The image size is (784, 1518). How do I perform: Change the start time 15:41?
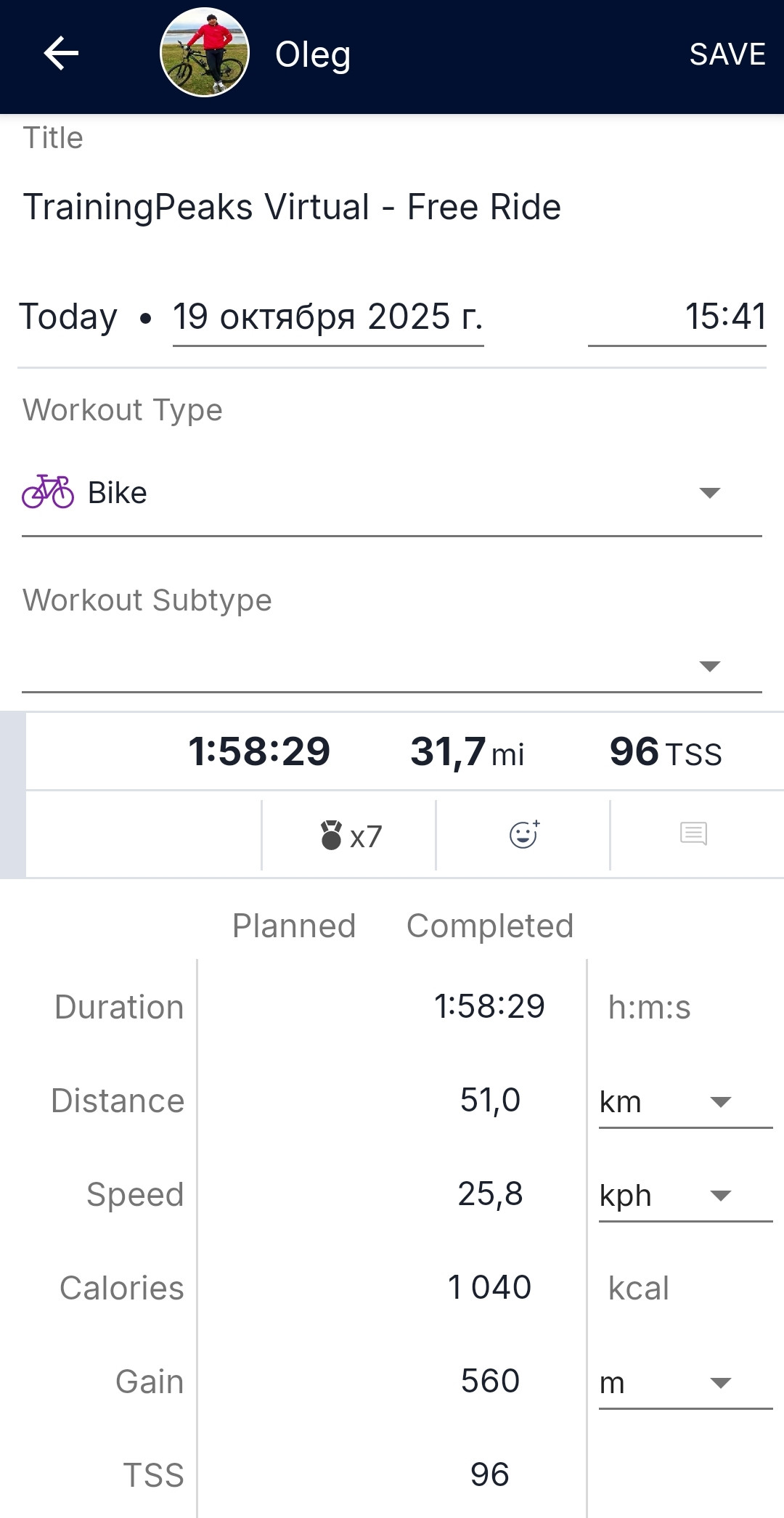677,317
